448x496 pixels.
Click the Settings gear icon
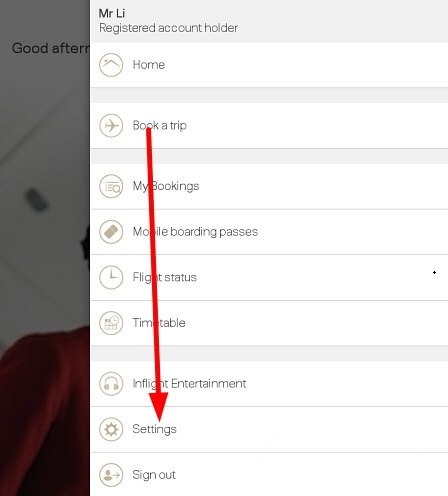[x=111, y=429]
